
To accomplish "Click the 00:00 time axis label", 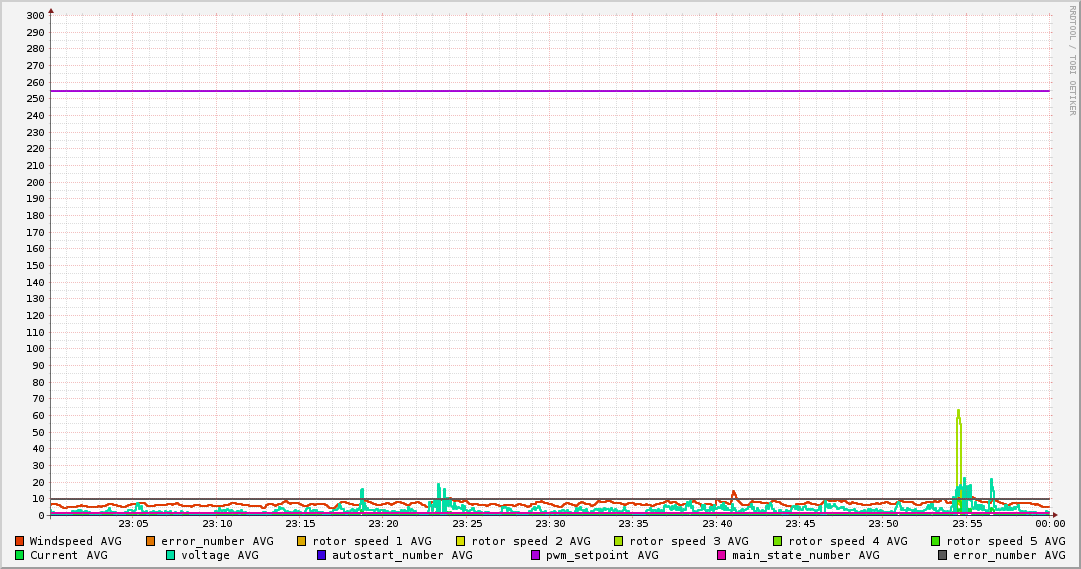I will click(x=1049, y=524).
